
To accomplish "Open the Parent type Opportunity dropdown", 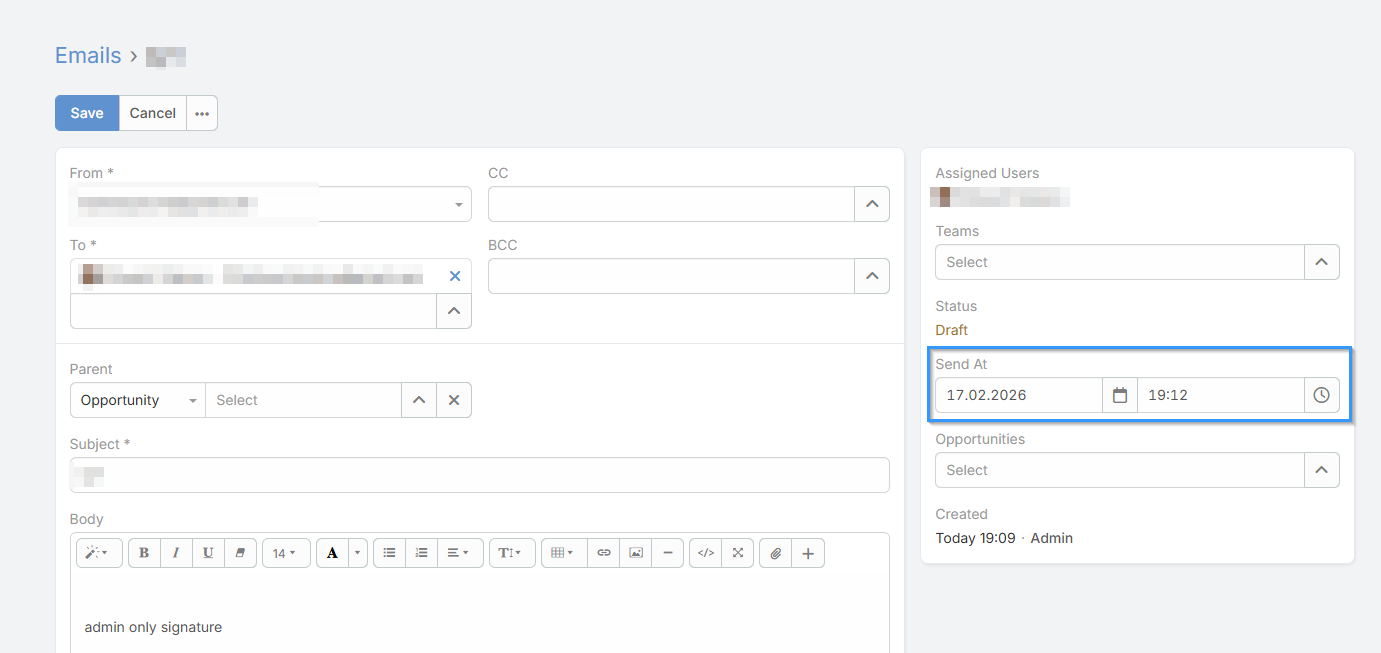I will [x=138, y=400].
